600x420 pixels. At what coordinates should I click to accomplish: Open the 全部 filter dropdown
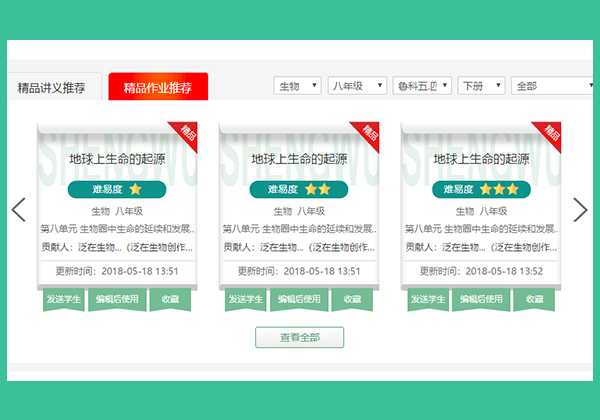pyautogui.click(x=552, y=86)
